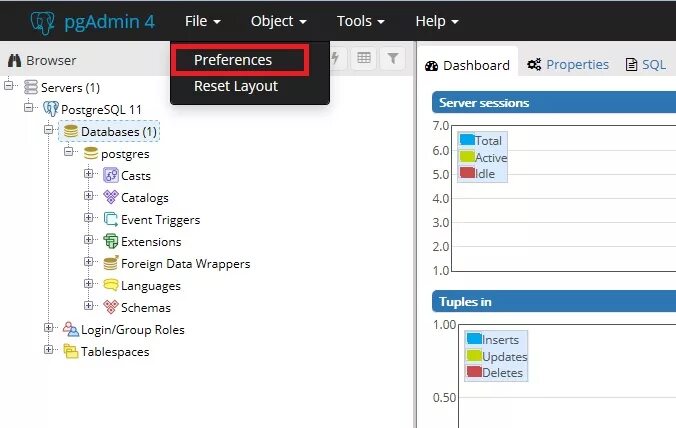Viewport: 676px width, 428px height.
Task: Click the Login/Group Roles users icon
Action: 71,329
